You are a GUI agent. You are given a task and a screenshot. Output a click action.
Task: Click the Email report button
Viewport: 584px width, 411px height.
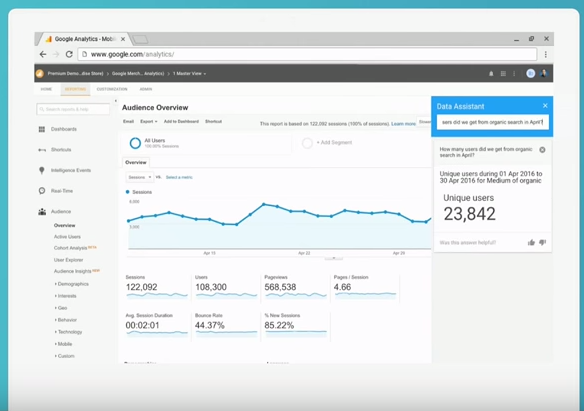(x=128, y=121)
